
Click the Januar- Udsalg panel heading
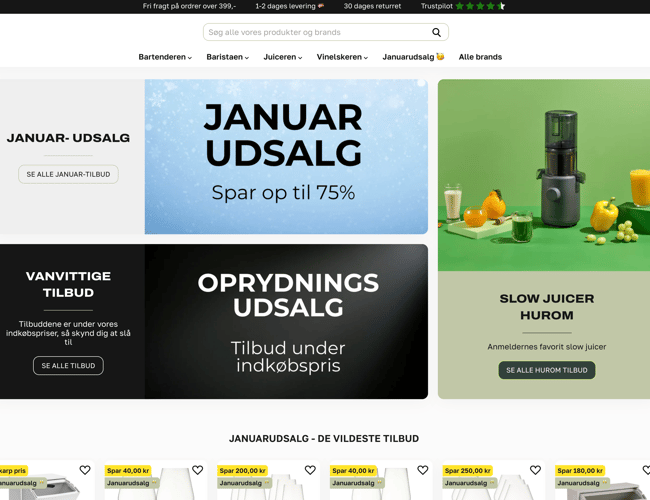pyautogui.click(x=68, y=138)
